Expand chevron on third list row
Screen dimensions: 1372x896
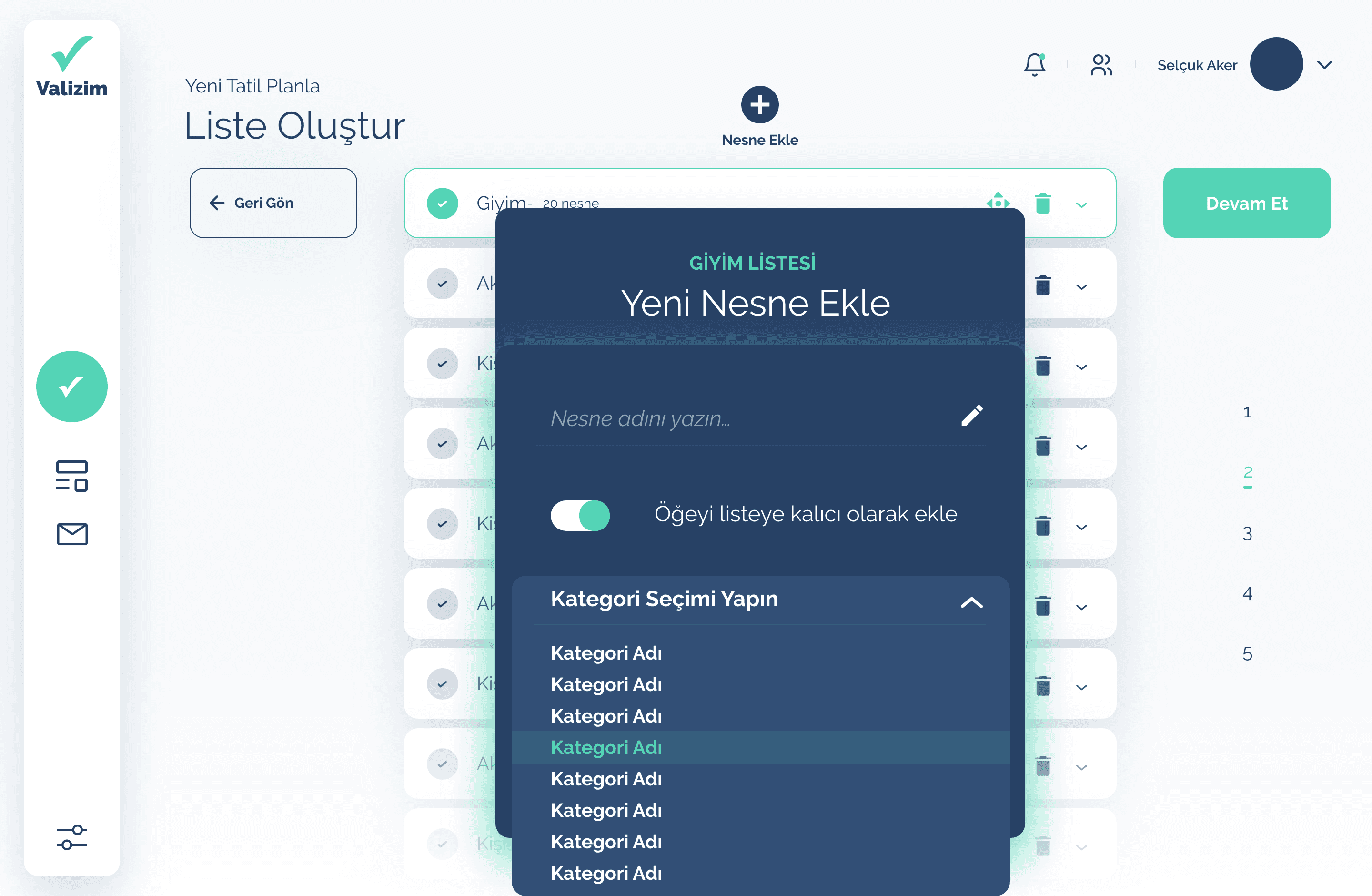click(x=1081, y=367)
